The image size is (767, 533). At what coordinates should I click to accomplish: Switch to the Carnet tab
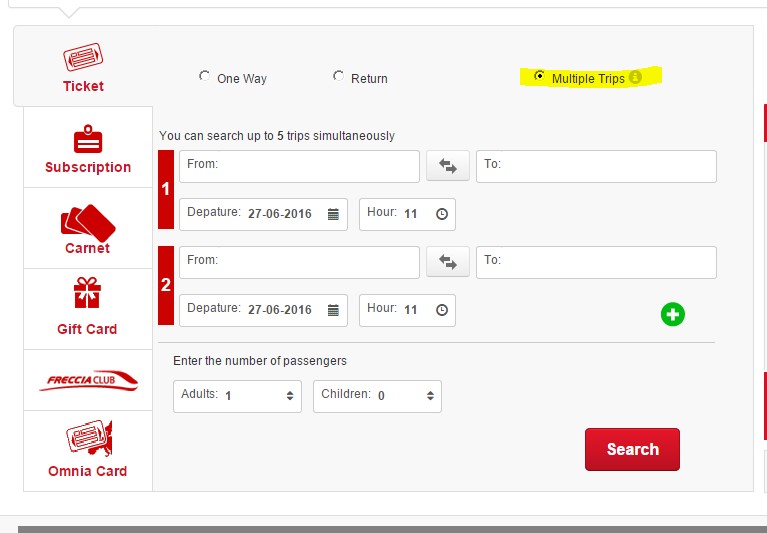coord(88,229)
